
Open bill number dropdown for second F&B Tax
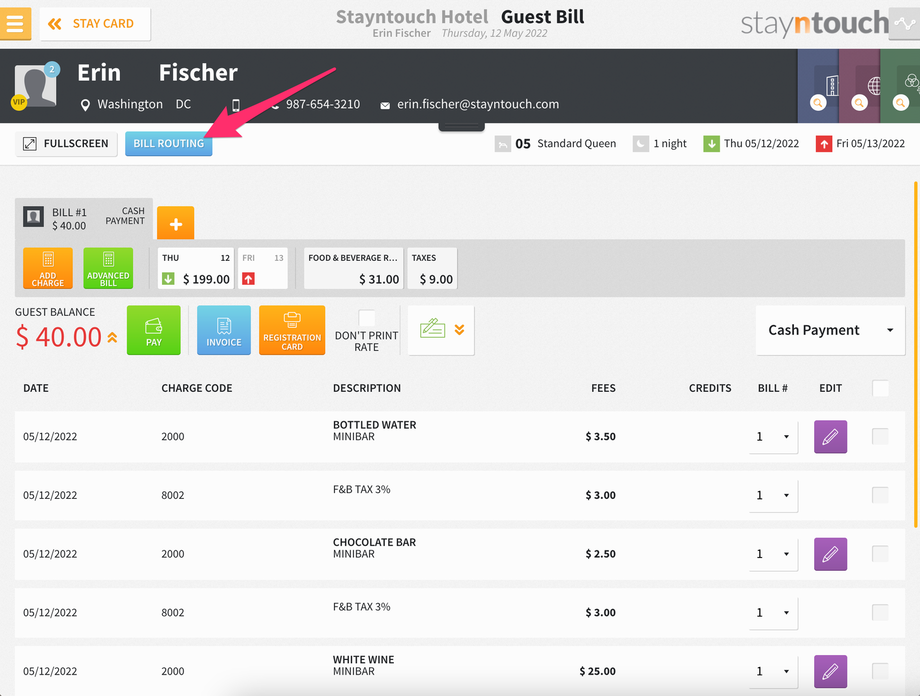[773, 613]
